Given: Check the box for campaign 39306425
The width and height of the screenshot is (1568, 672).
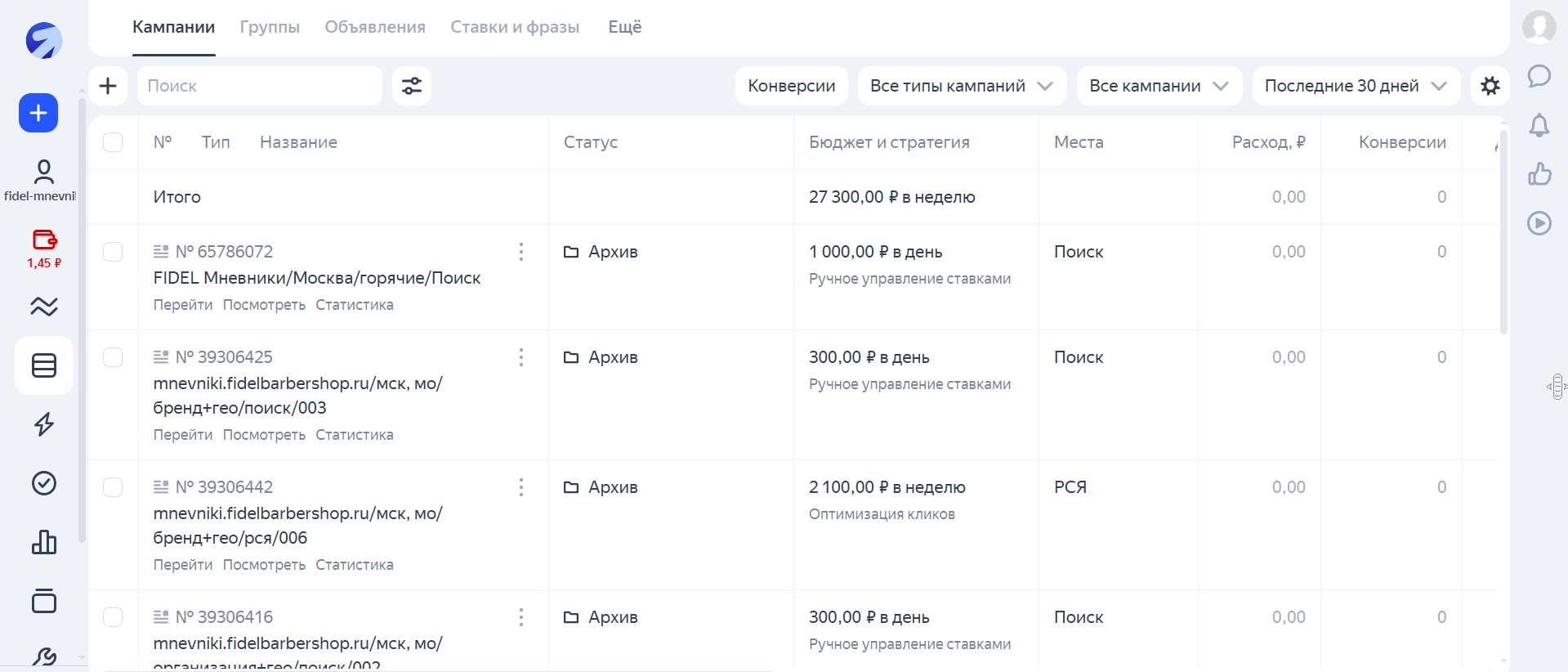Looking at the screenshot, I should pyautogui.click(x=113, y=357).
